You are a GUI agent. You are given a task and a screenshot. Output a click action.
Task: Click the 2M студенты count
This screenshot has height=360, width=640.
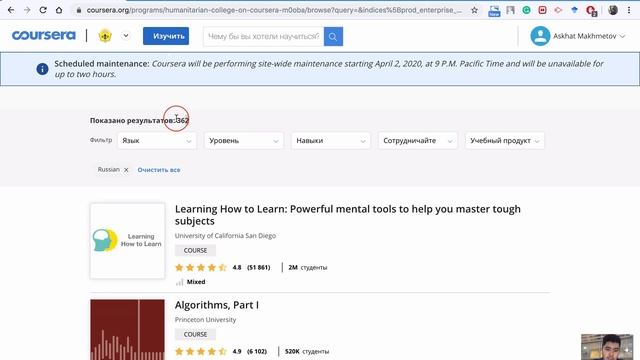click(308, 267)
